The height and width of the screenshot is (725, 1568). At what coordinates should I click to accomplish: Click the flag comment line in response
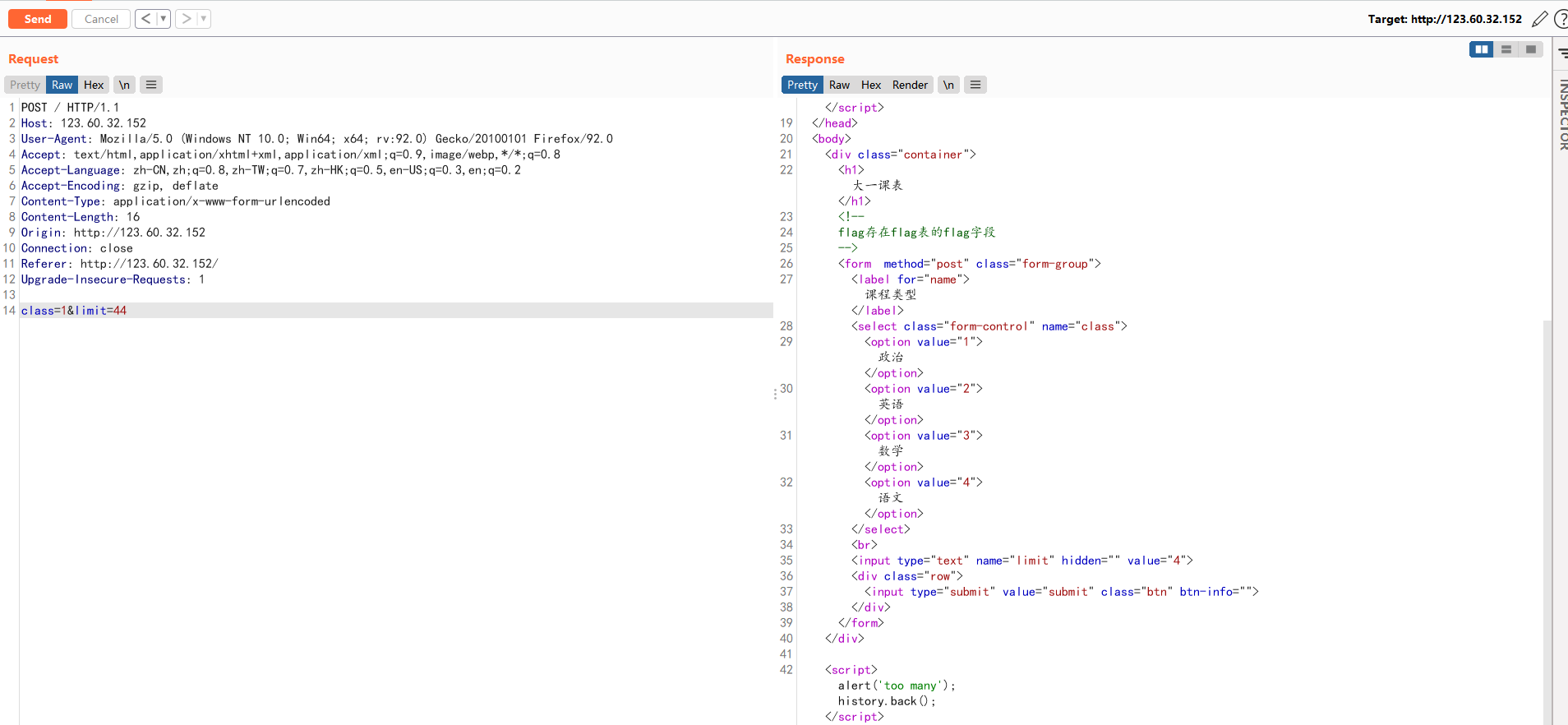(x=917, y=233)
